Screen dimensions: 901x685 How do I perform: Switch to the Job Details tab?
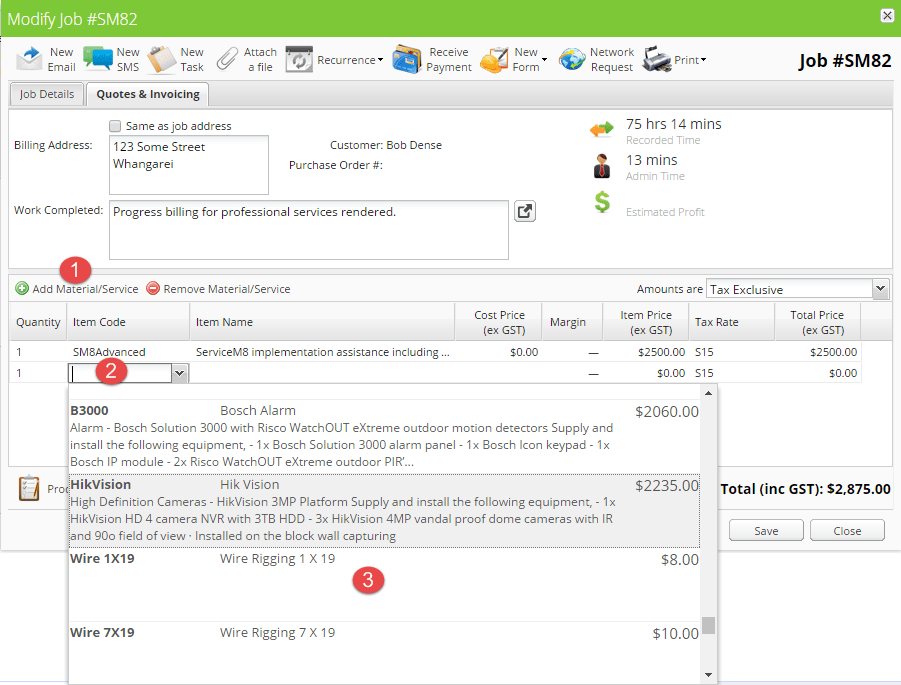click(x=46, y=94)
